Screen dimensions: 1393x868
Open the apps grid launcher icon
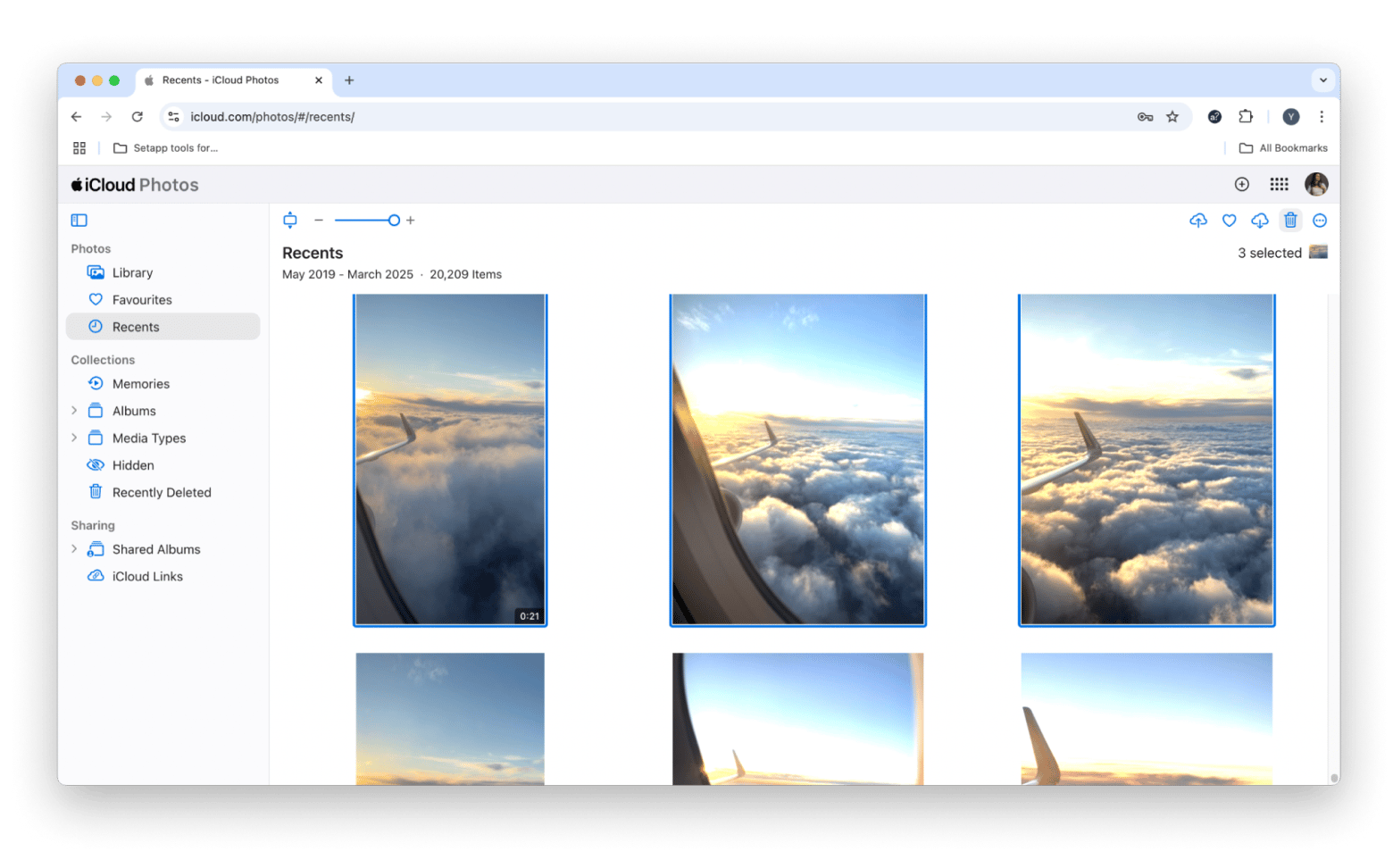1279,184
